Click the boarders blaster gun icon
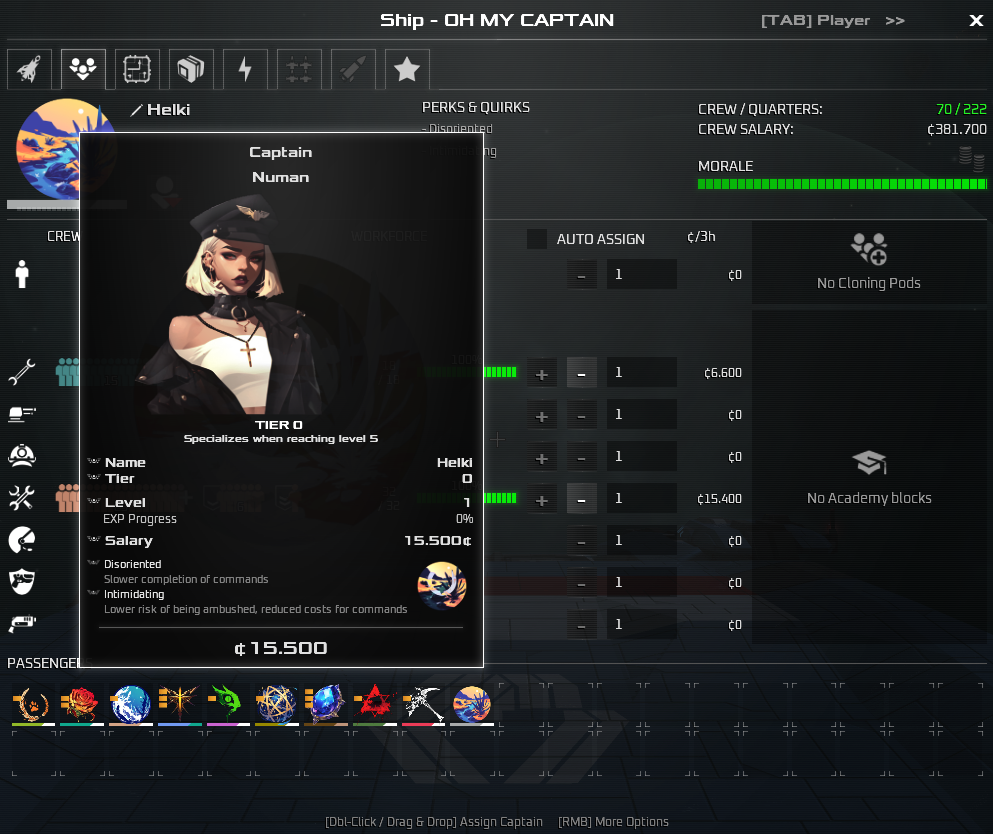 (22, 624)
